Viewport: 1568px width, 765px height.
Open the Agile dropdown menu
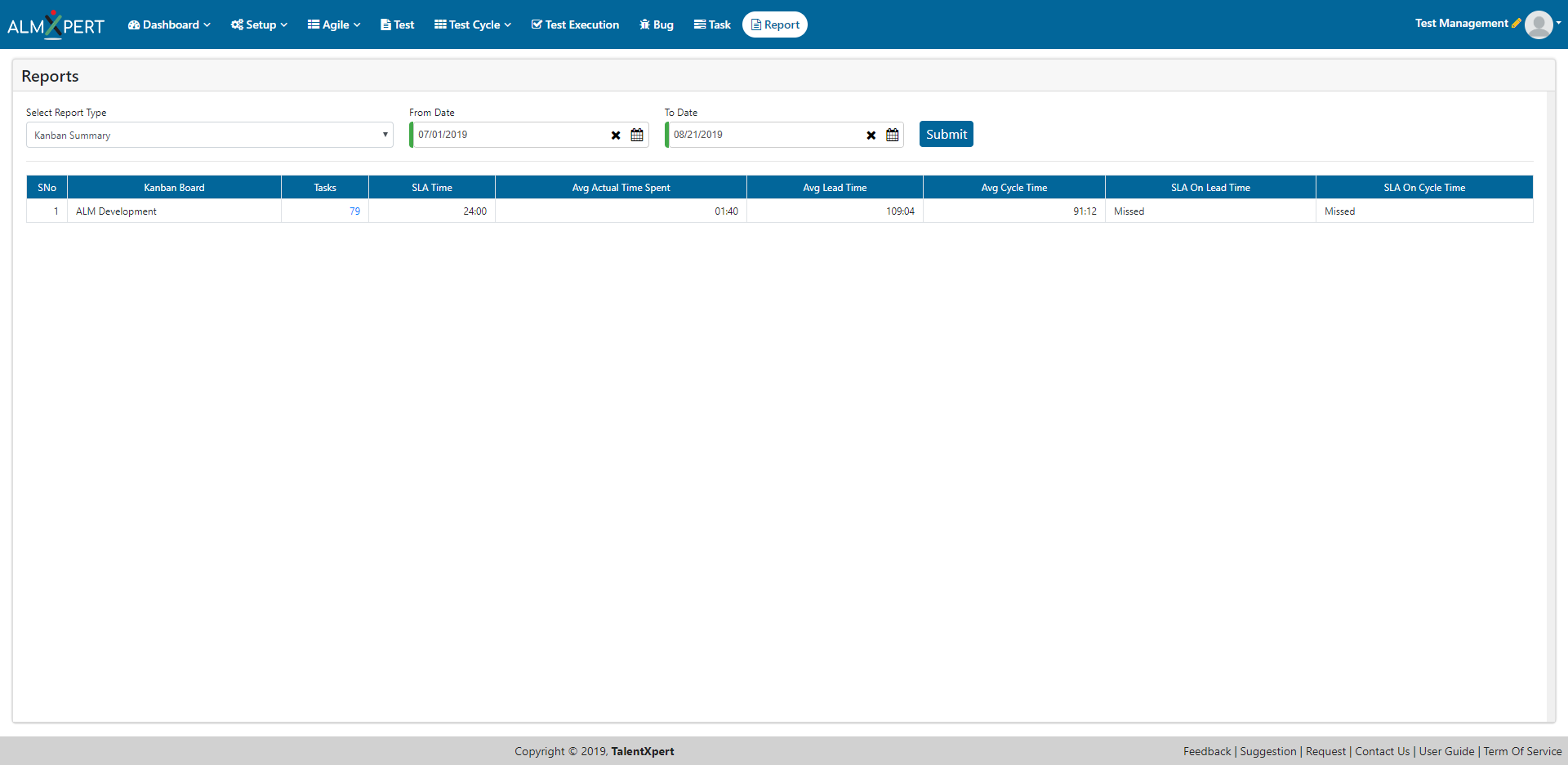click(334, 24)
